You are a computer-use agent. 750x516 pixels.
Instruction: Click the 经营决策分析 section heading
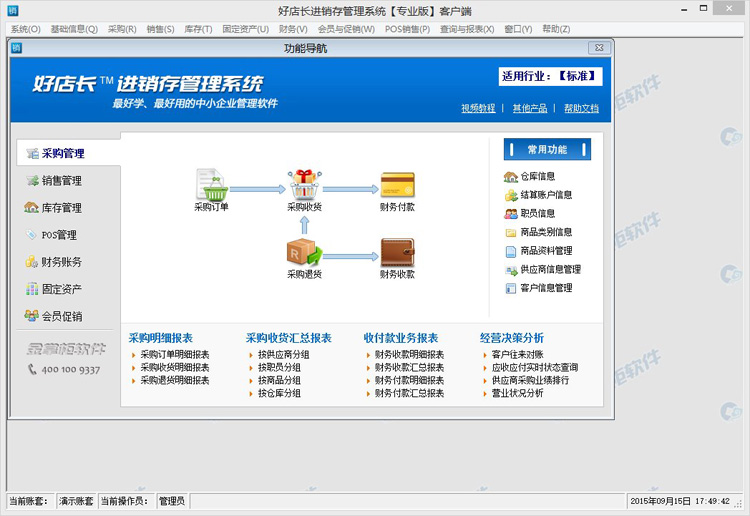click(x=512, y=338)
